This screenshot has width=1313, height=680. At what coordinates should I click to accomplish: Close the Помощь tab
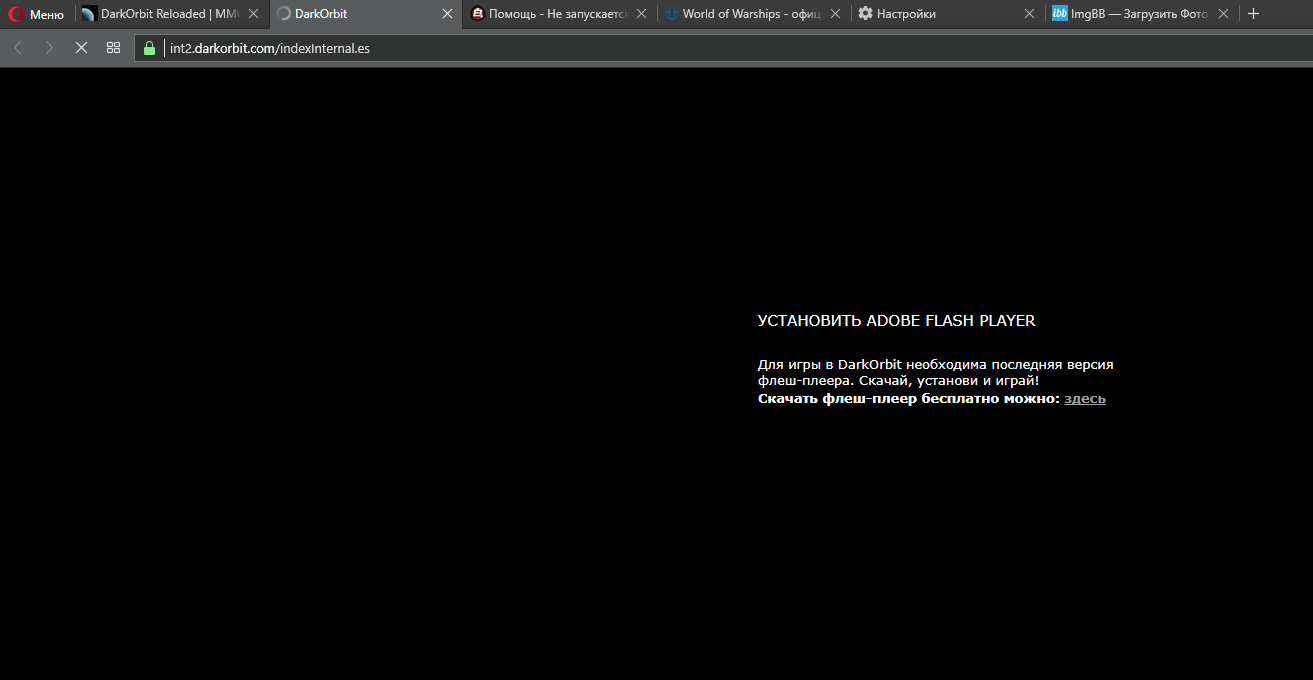point(642,14)
